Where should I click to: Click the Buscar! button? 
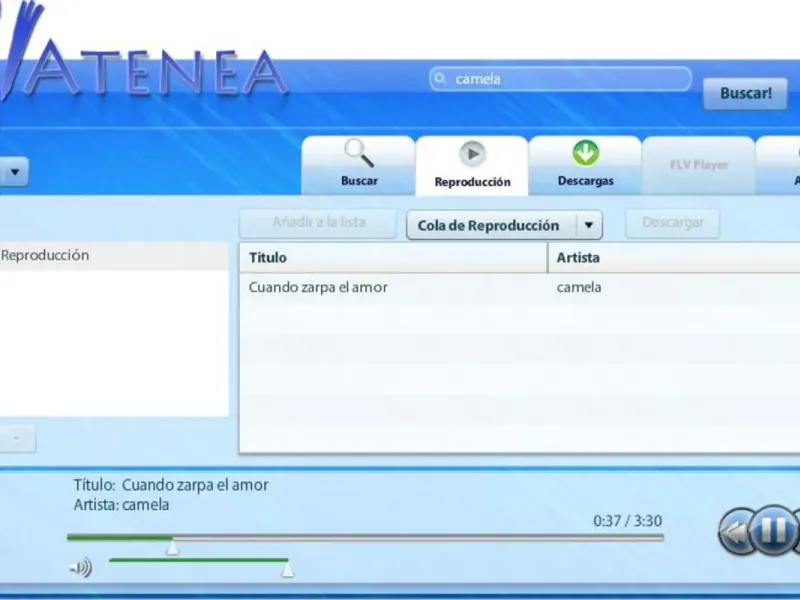pos(745,93)
